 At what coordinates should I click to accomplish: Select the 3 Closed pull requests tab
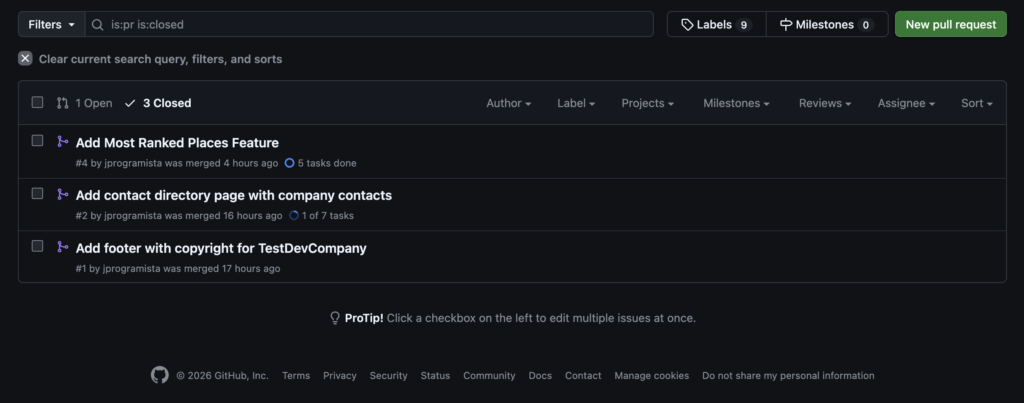coord(158,103)
